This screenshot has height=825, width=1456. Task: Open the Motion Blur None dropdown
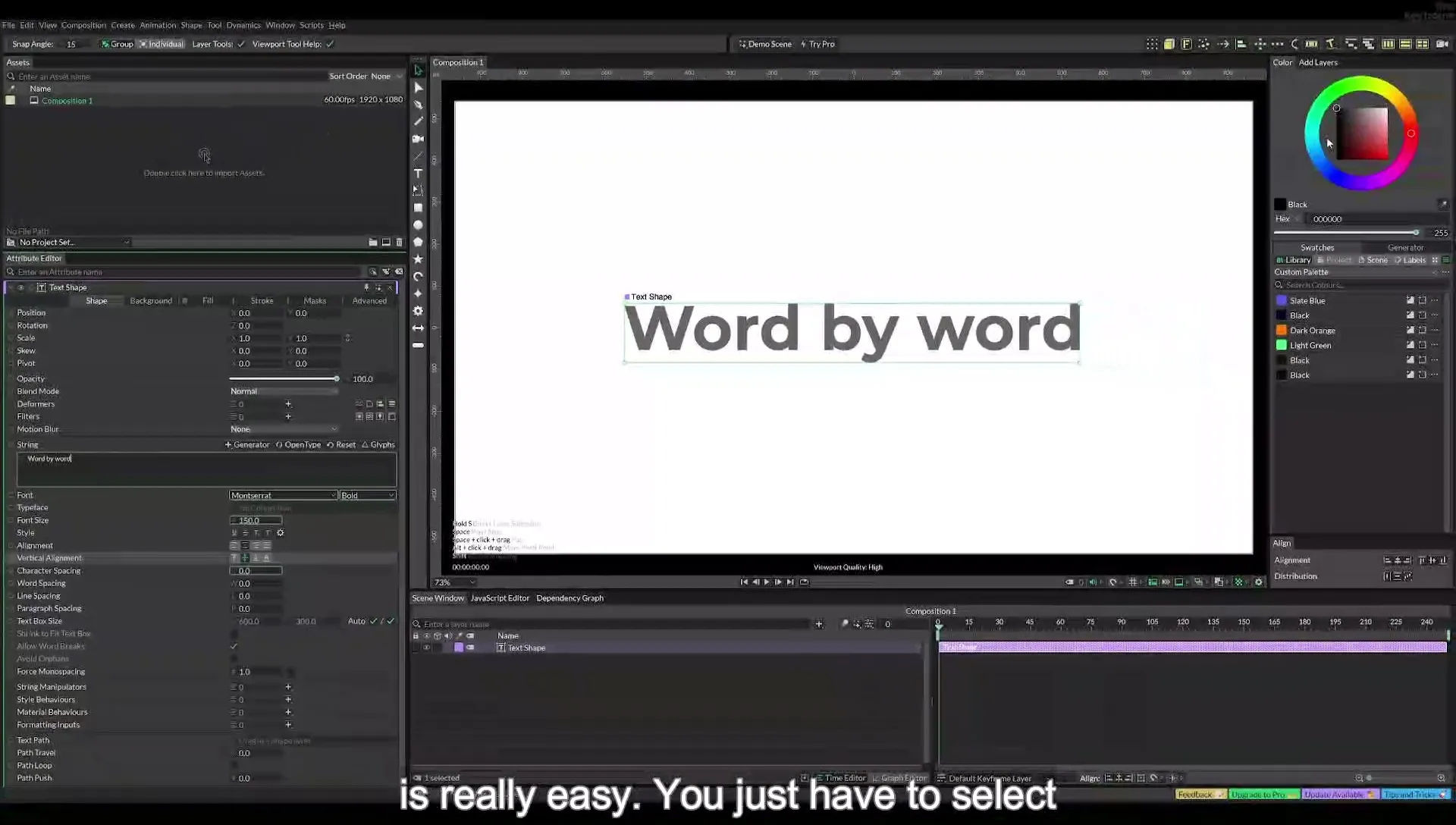(x=284, y=429)
